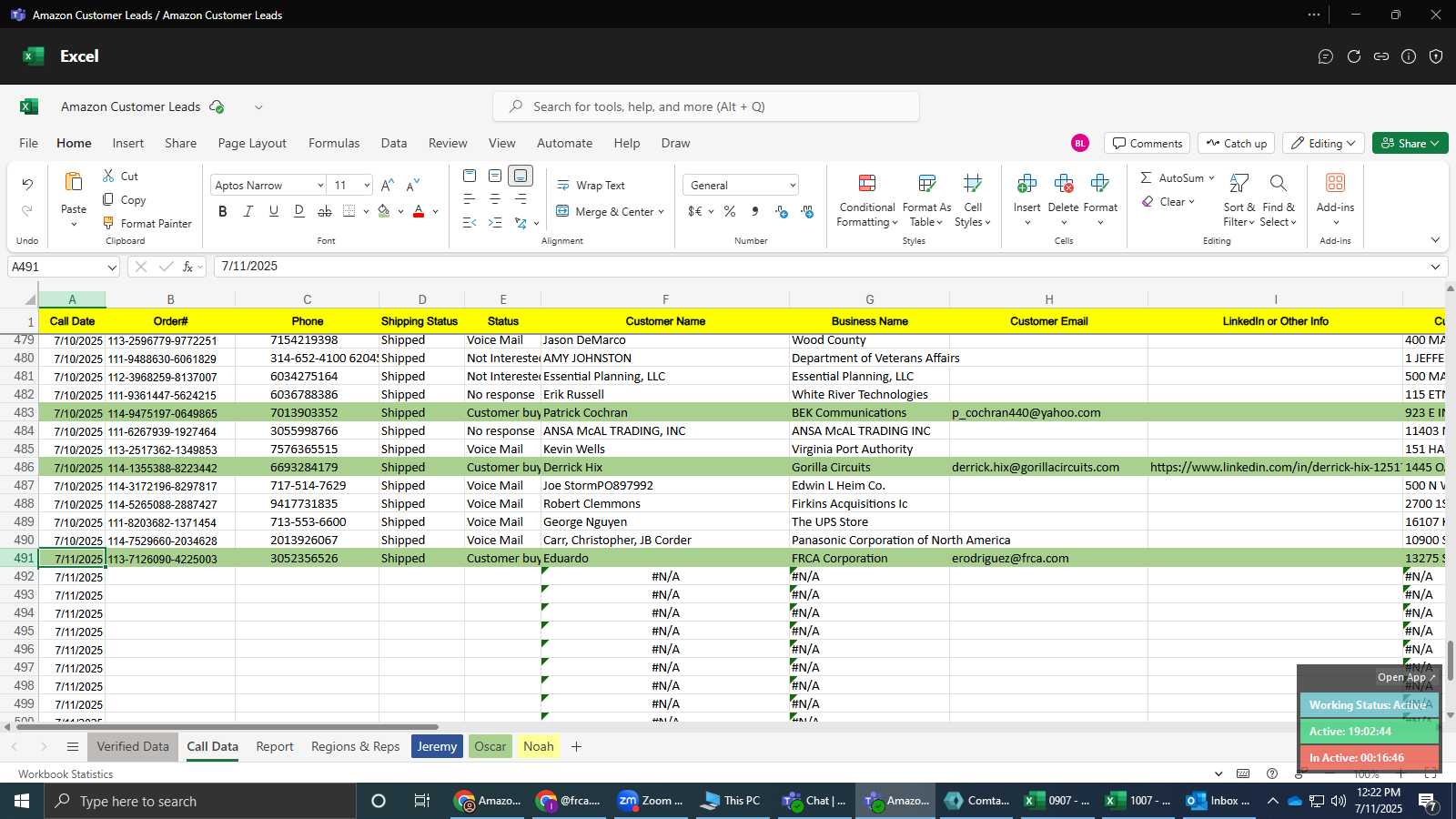Click the insert function fx icon

pos(188,267)
